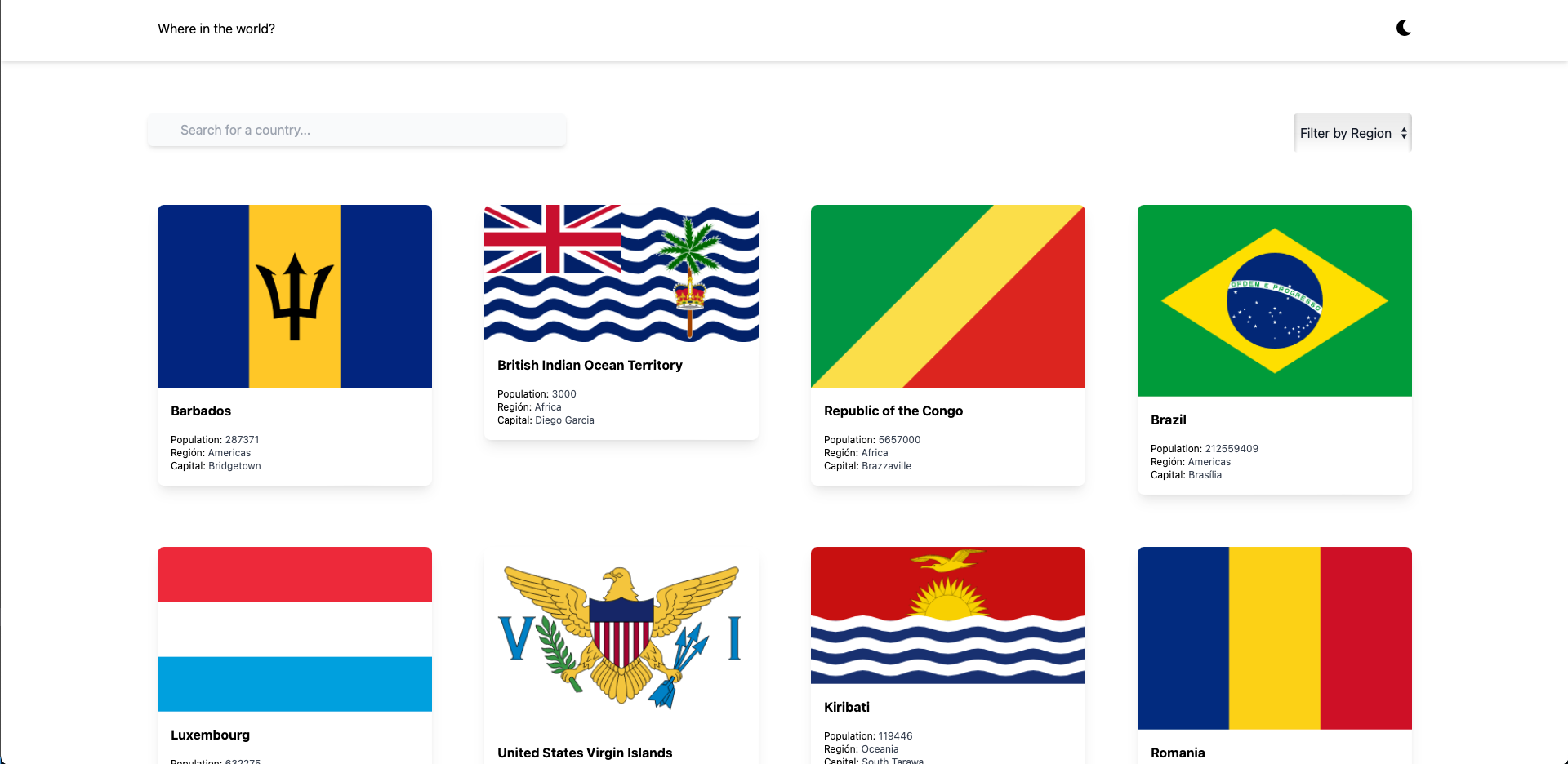This screenshot has height=764, width=1568.
Task: Select the British Indian Ocean Territory flag
Action: (621, 273)
